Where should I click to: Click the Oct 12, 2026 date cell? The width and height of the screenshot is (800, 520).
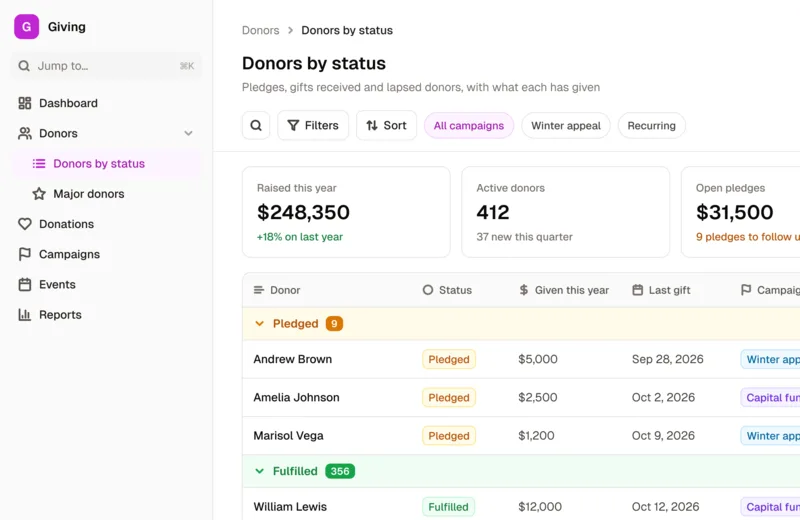coord(665,507)
